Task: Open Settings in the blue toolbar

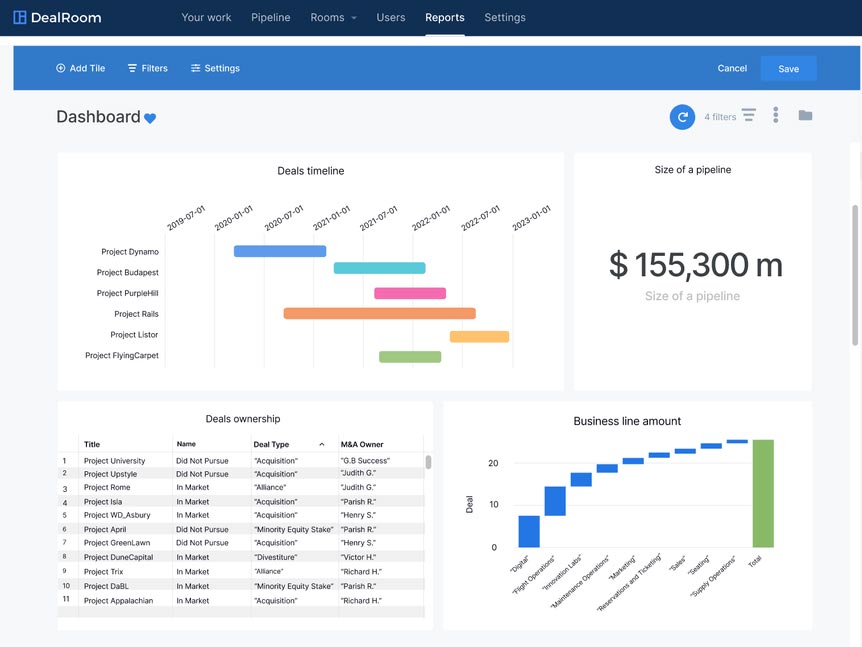Action: point(216,68)
